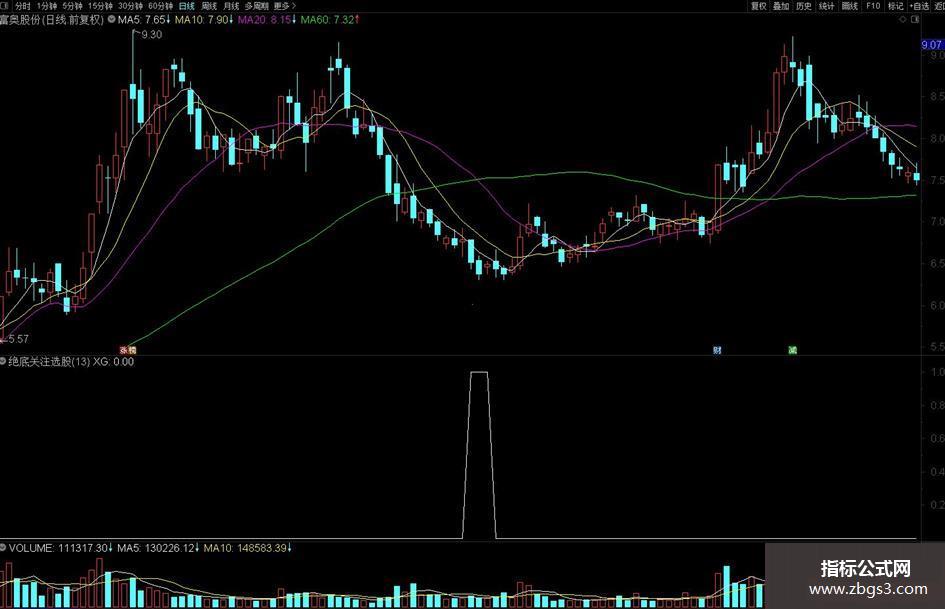Select the 1分钟 period tab
945x609 pixels.
pyautogui.click(x=46, y=5)
